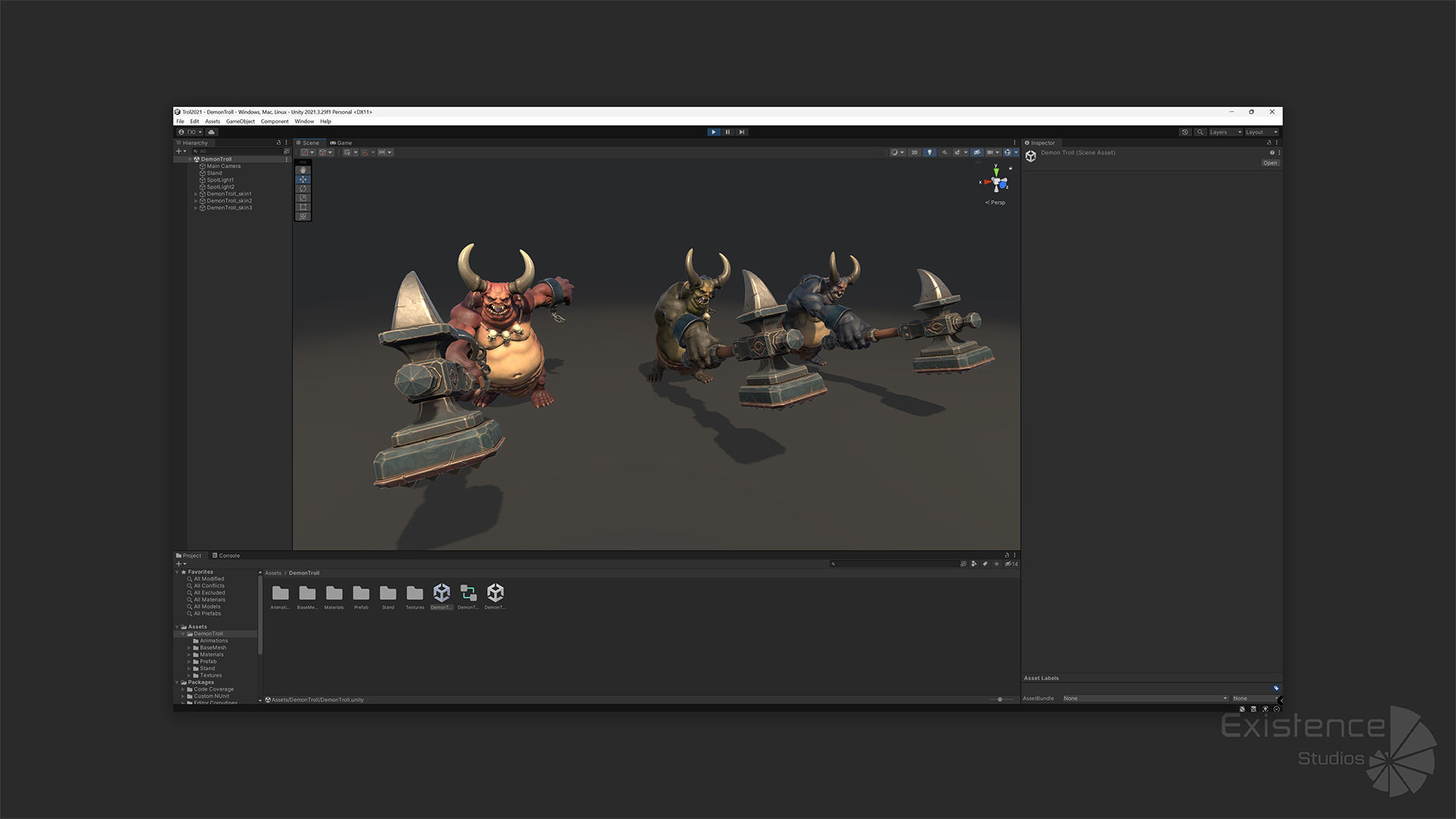Viewport: 1456px width, 819px height.
Task: Select All Materials in Favorites
Action: [x=209, y=600]
